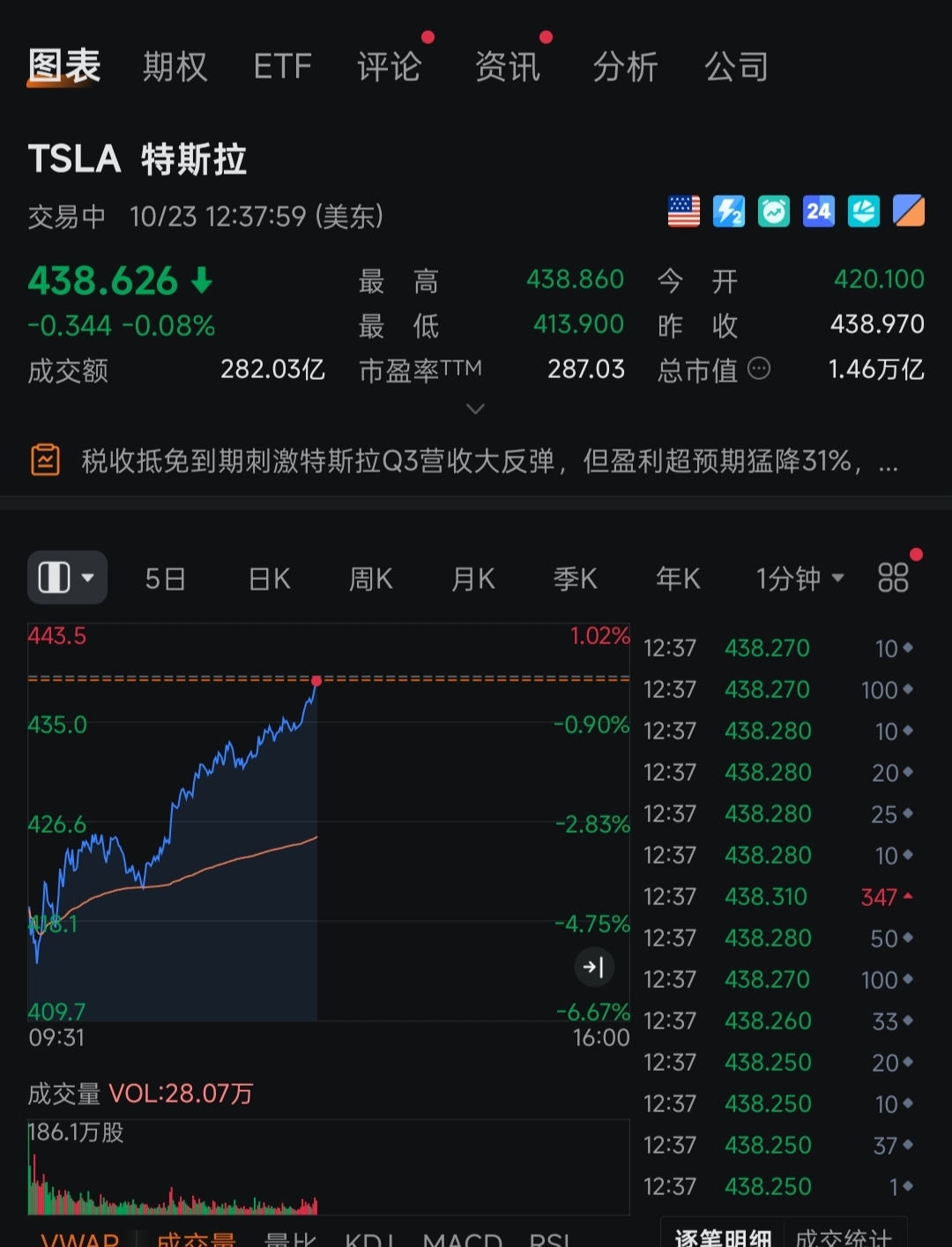952x1247 pixels.
Task: Tap the teal icon next to the 24 badge
Action: [864, 212]
